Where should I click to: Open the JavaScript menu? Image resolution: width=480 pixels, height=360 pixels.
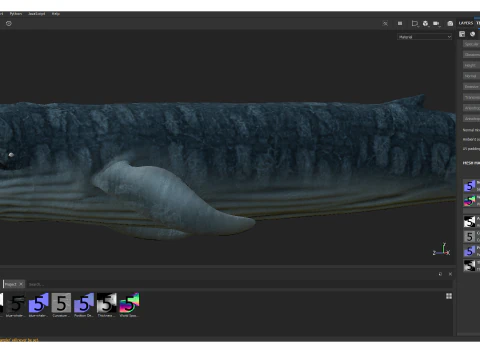pos(37,14)
